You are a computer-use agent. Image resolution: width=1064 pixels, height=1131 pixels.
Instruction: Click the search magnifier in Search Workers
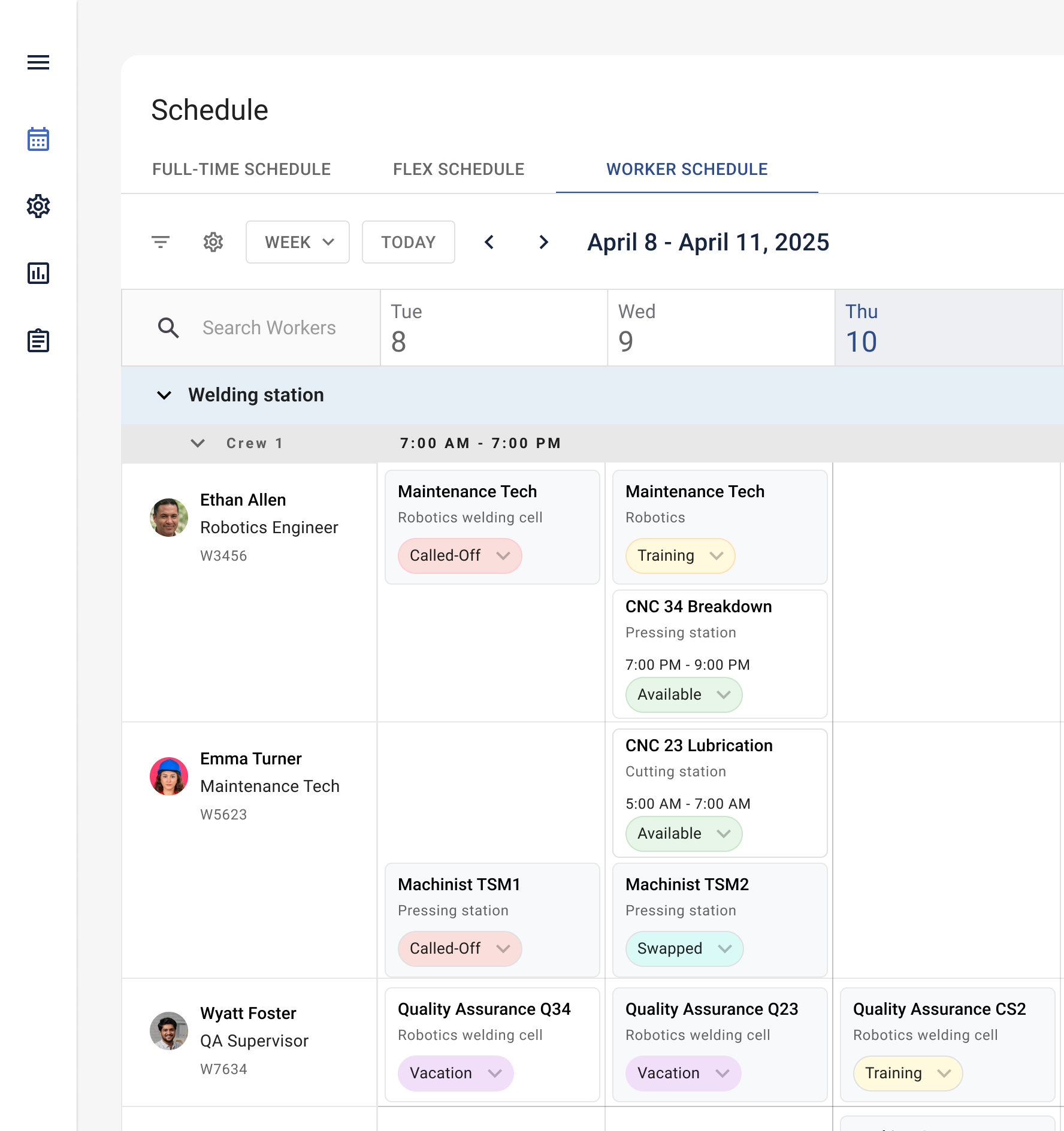[168, 328]
